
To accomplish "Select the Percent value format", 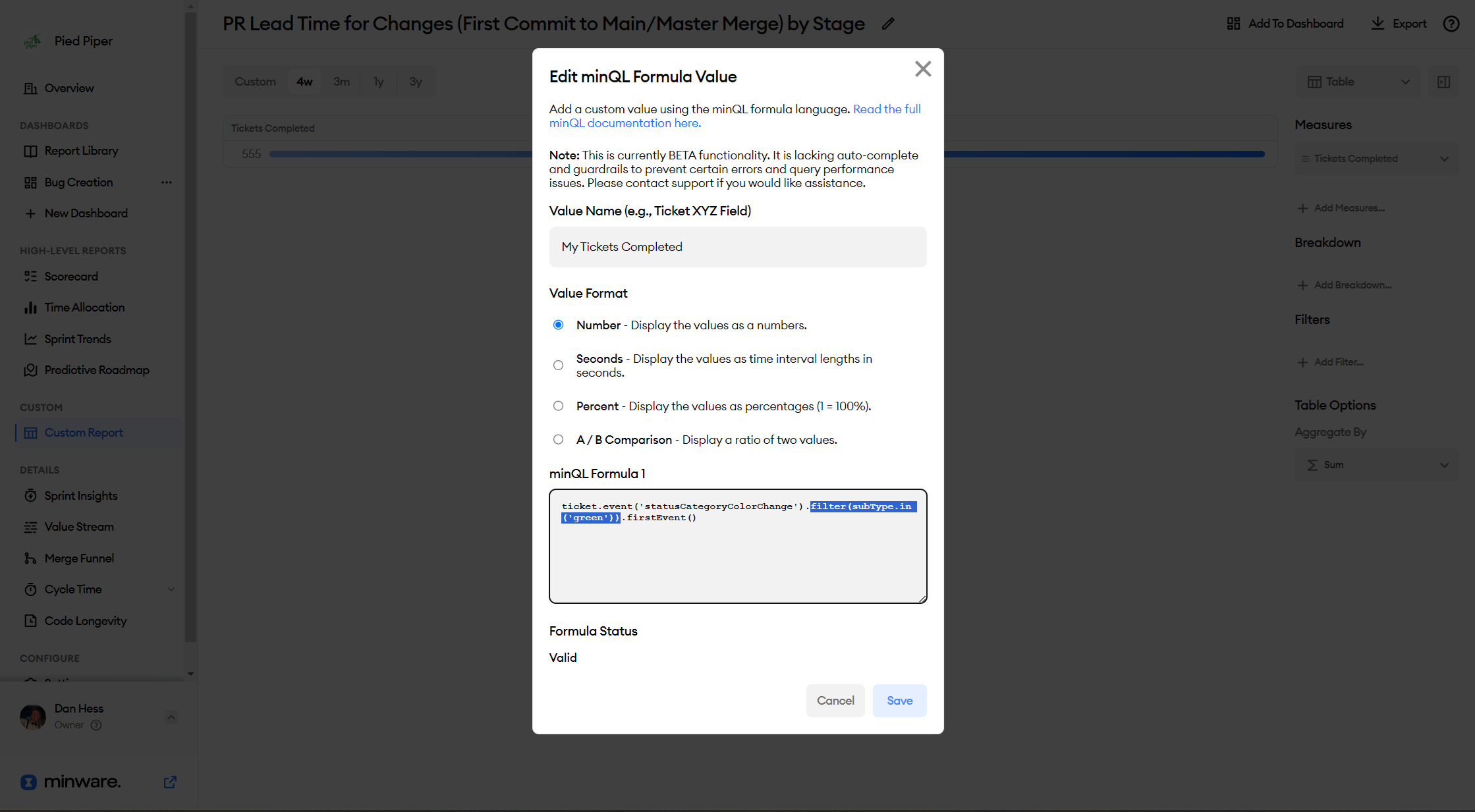I will [x=558, y=406].
